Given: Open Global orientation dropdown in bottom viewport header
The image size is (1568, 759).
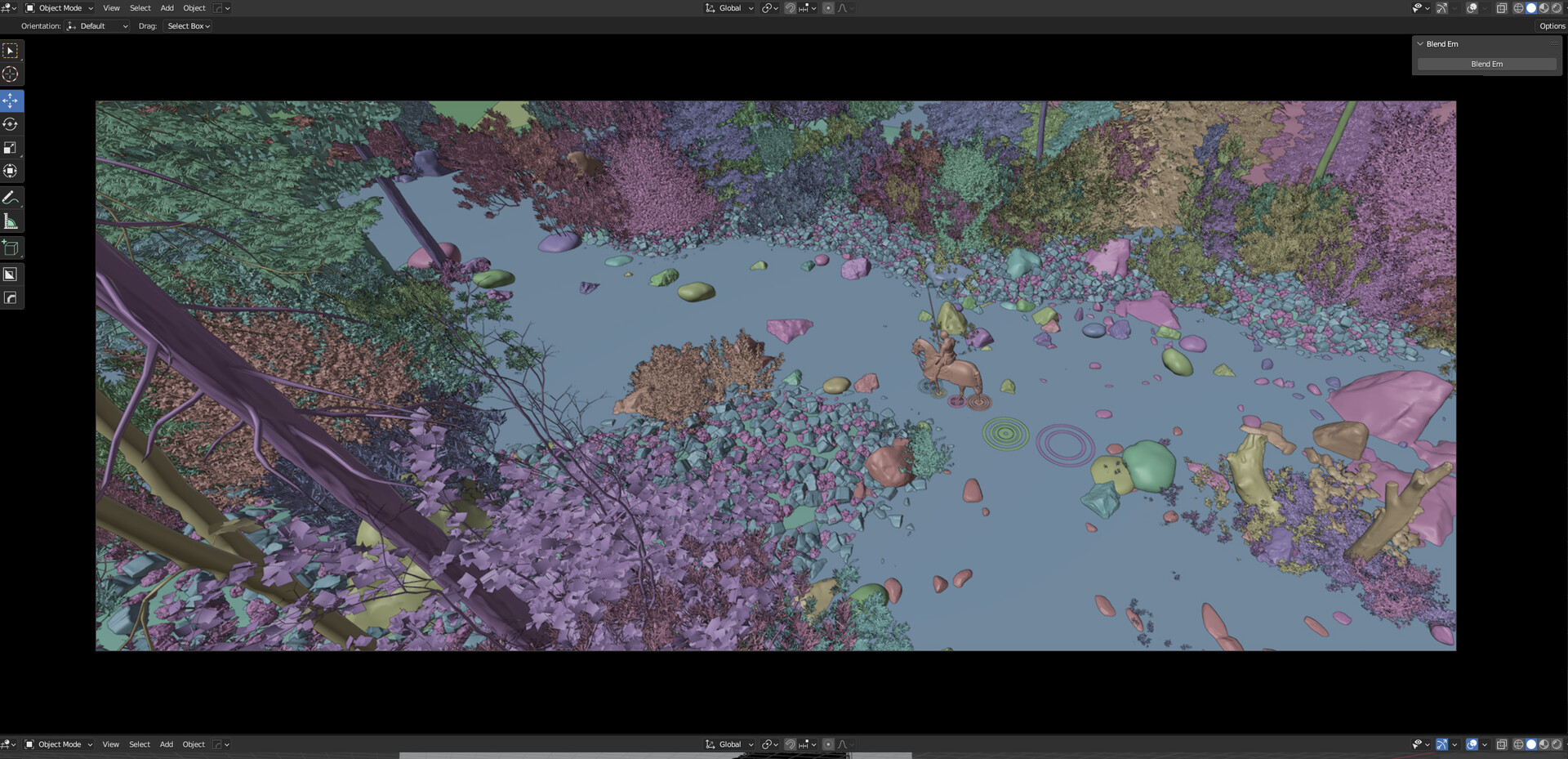Looking at the screenshot, I should pos(729,744).
